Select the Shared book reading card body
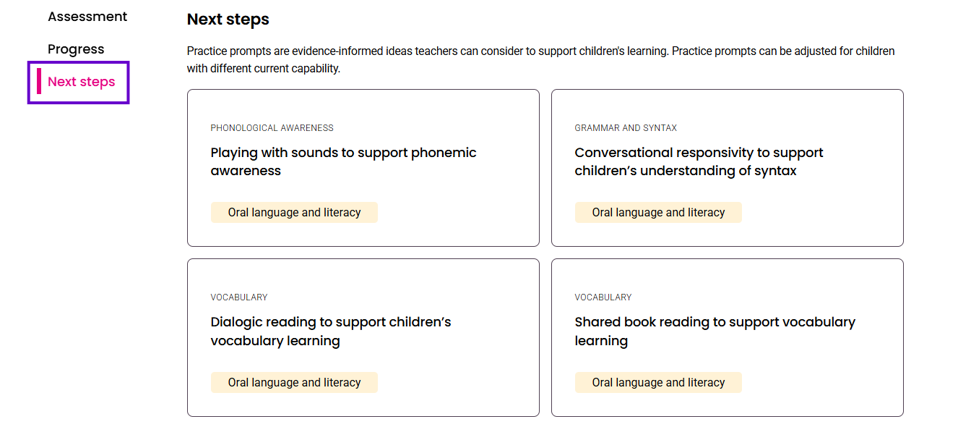Screen dimensions: 958x427 click(x=727, y=337)
